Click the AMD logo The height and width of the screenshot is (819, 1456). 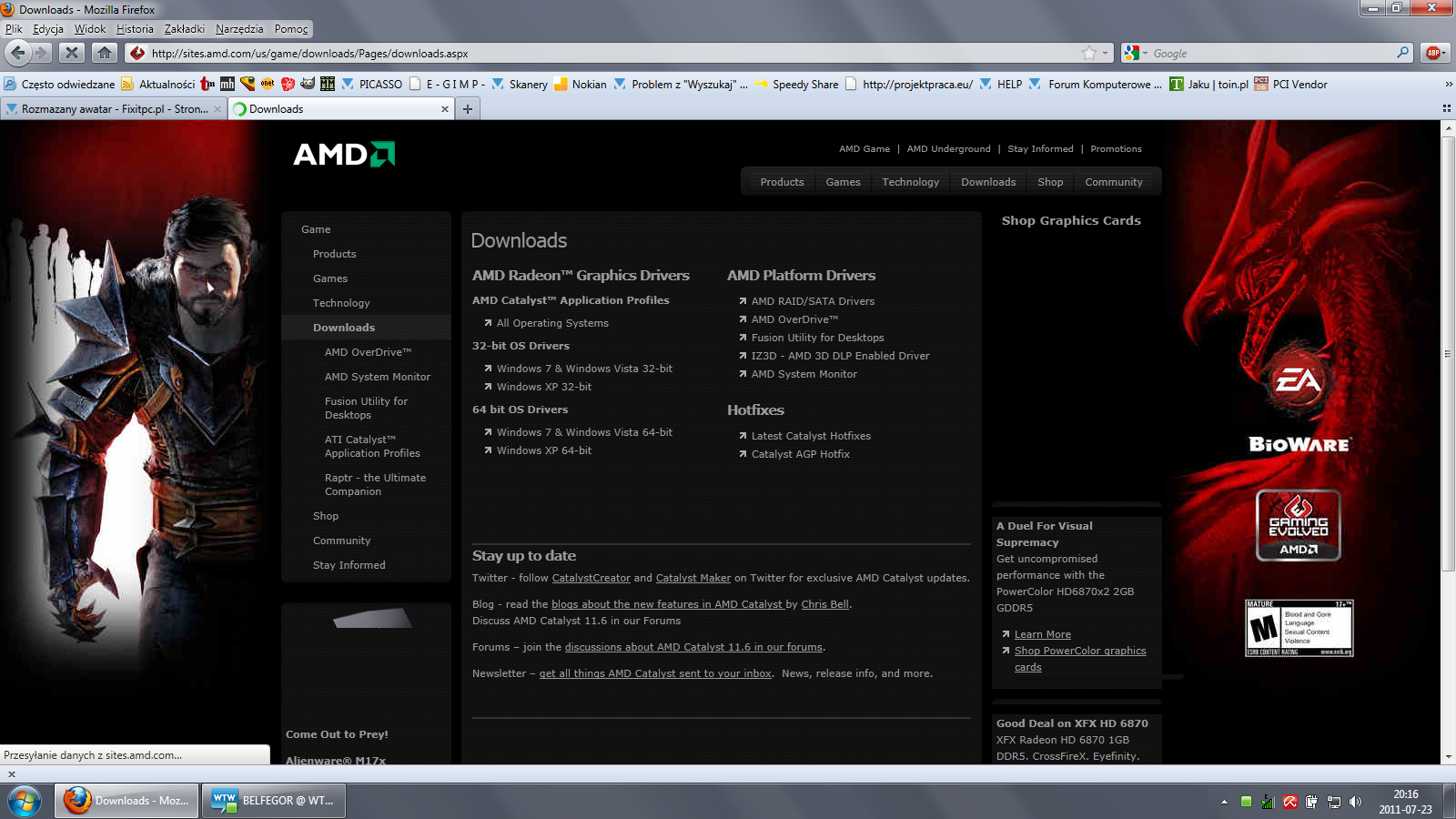point(344,154)
